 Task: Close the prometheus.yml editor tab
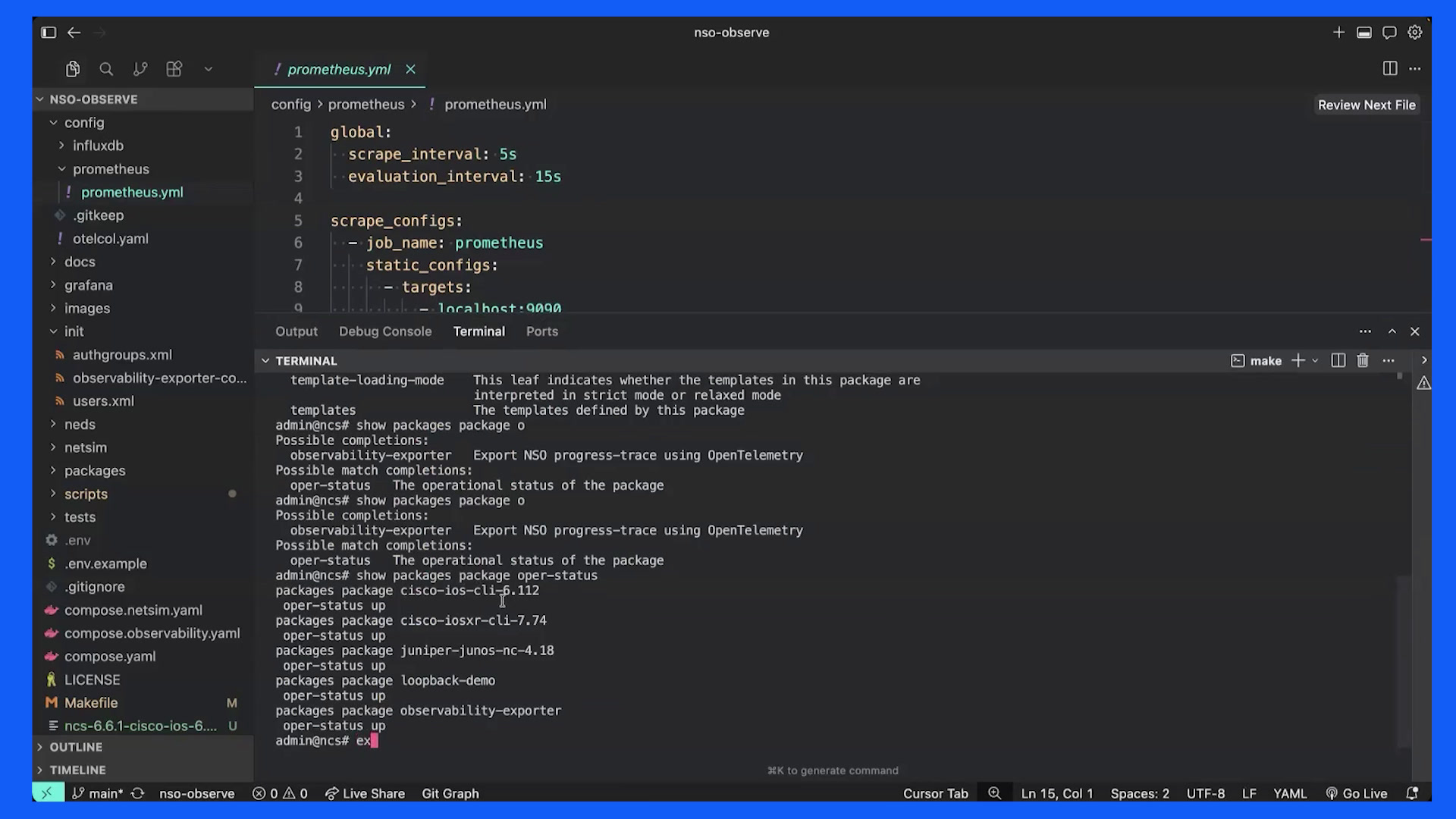[410, 69]
